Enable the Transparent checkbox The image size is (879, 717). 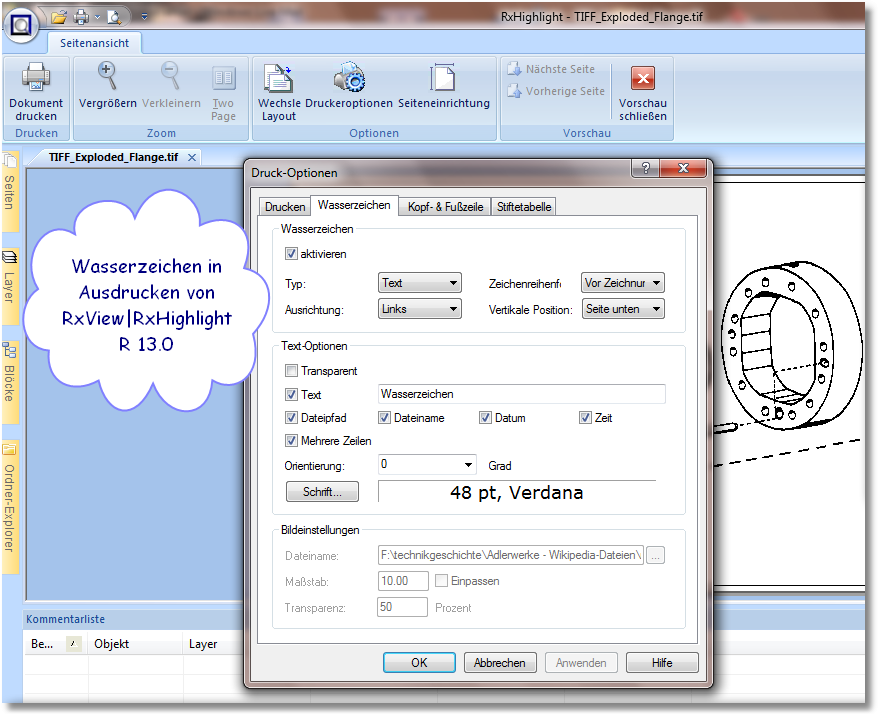pos(292,371)
